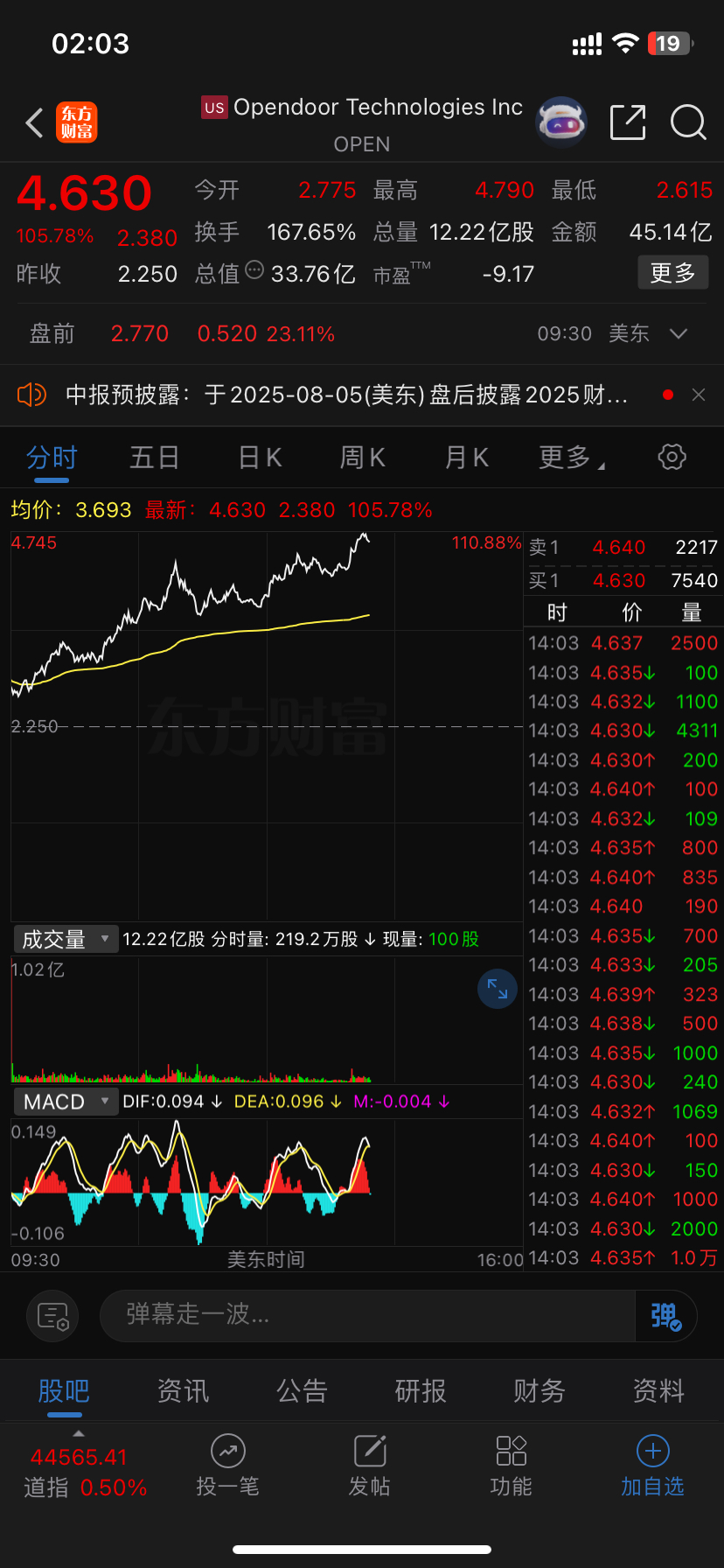This screenshot has height=1568, width=724.
Task: Open the MACD indicator dropdown
Action: tap(66, 1102)
